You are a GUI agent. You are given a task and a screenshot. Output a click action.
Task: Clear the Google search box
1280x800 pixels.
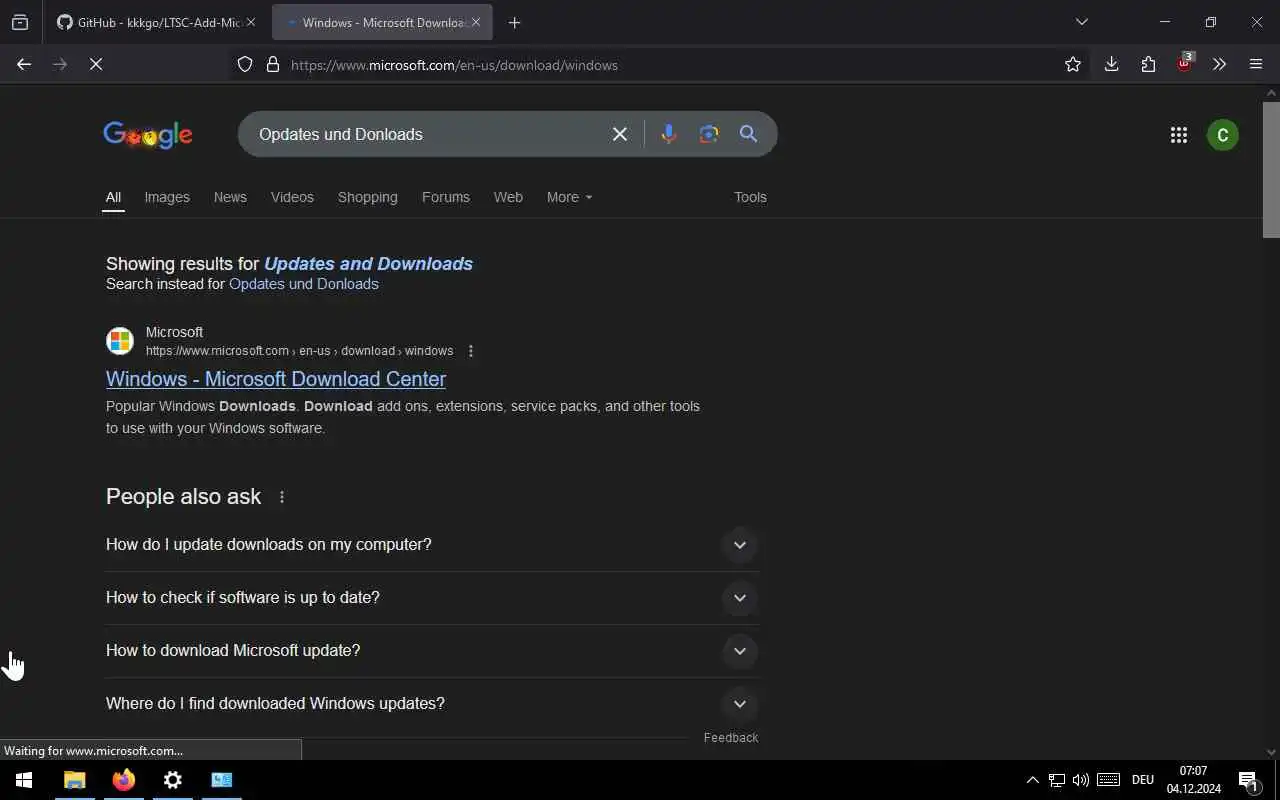pyautogui.click(x=620, y=134)
